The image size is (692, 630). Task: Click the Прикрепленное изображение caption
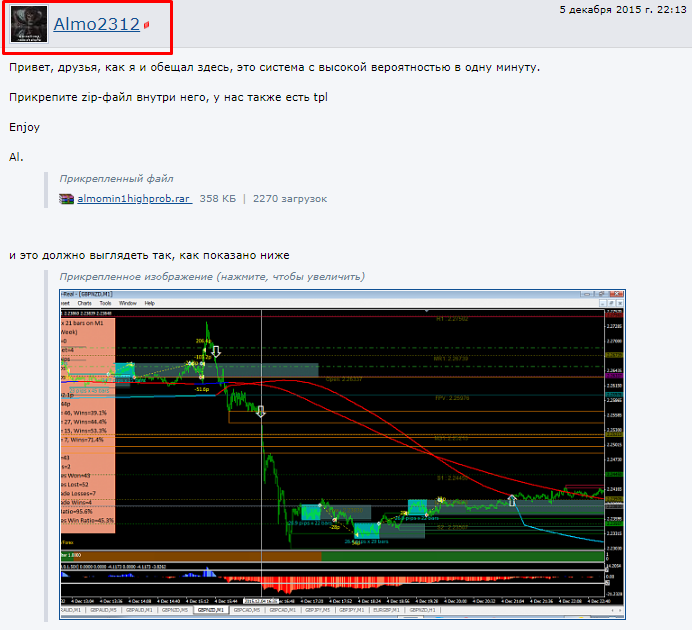(212, 277)
